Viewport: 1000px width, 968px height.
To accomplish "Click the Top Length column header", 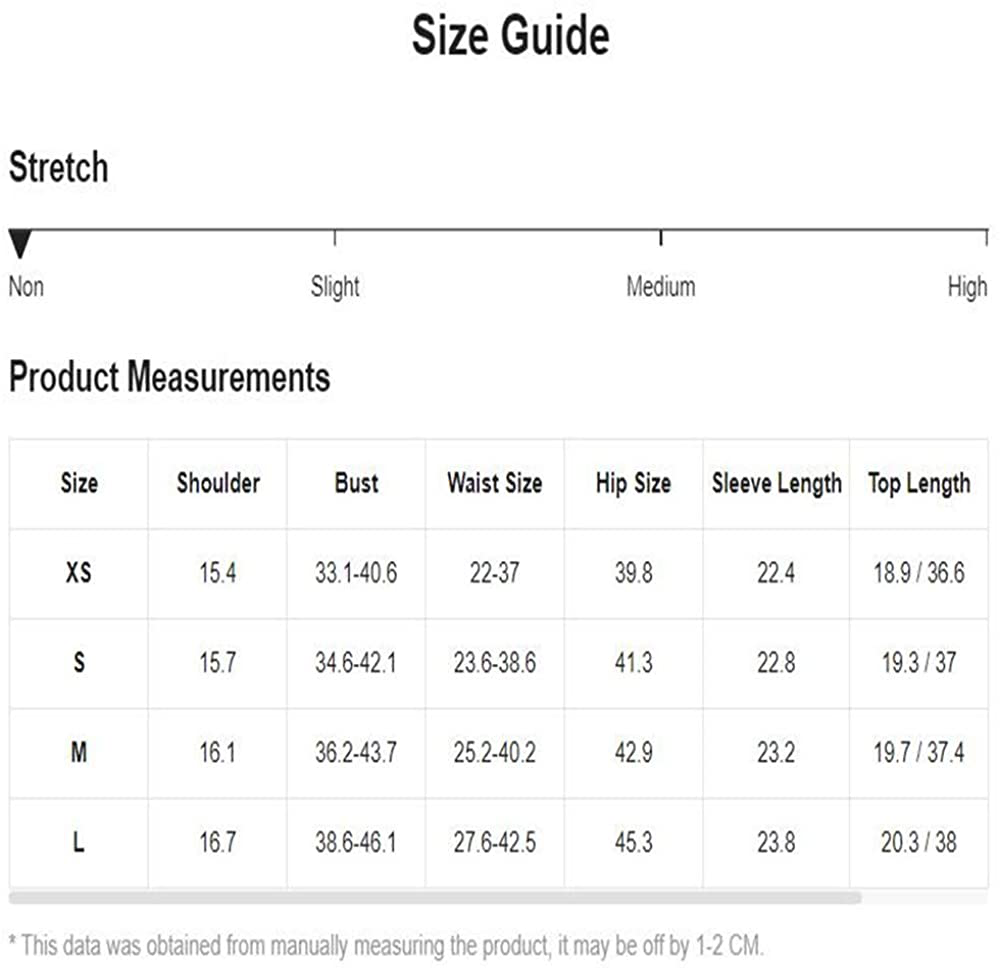I will pos(919,483).
